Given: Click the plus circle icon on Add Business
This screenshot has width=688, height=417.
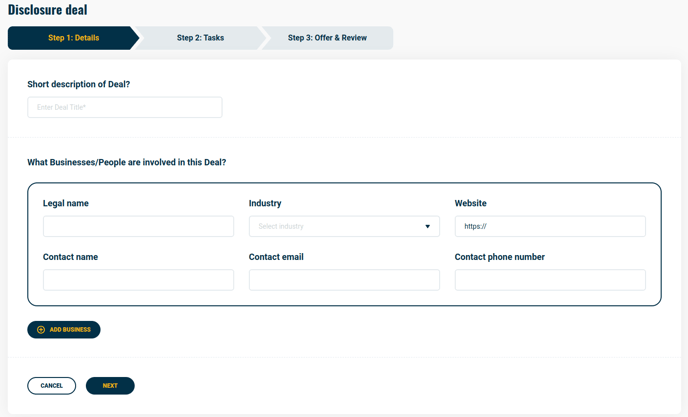Looking at the screenshot, I should (41, 330).
